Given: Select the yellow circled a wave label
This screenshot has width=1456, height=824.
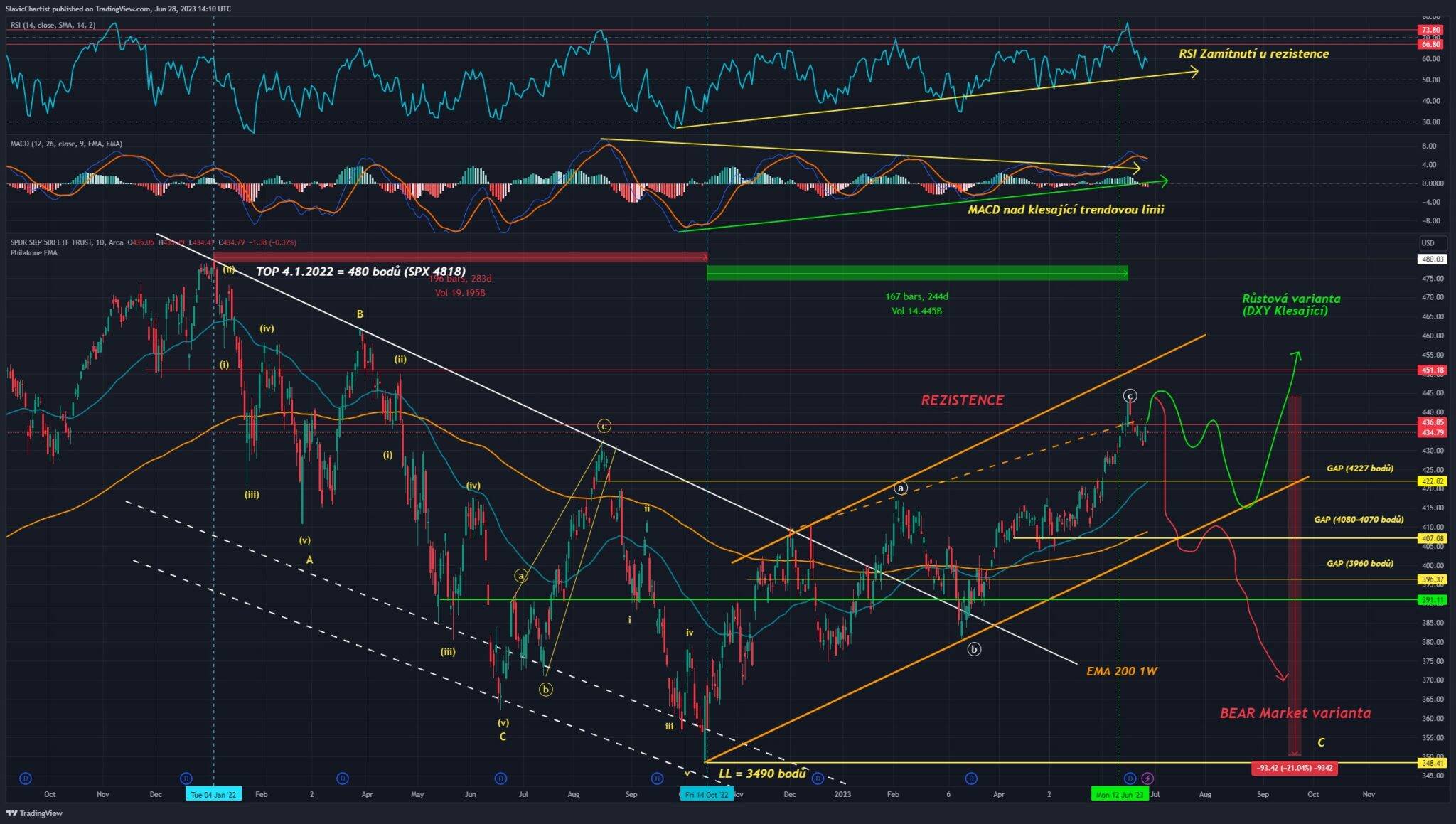Looking at the screenshot, I should [521, 576].
